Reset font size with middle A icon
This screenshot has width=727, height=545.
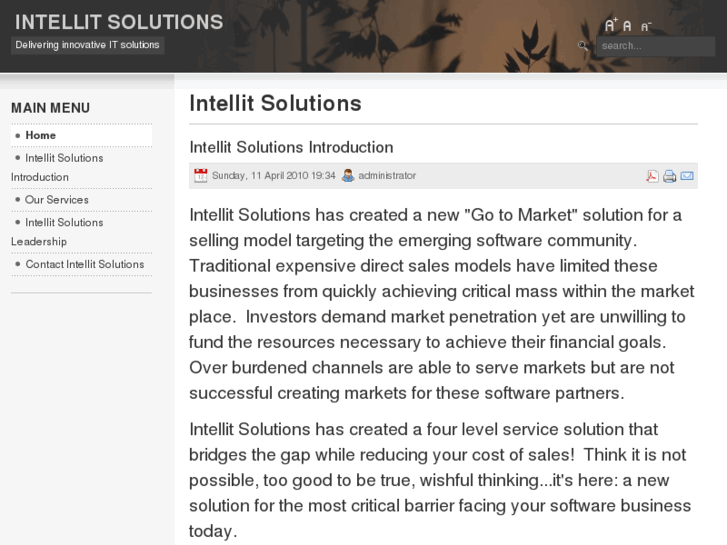click(x=627, y=27)
